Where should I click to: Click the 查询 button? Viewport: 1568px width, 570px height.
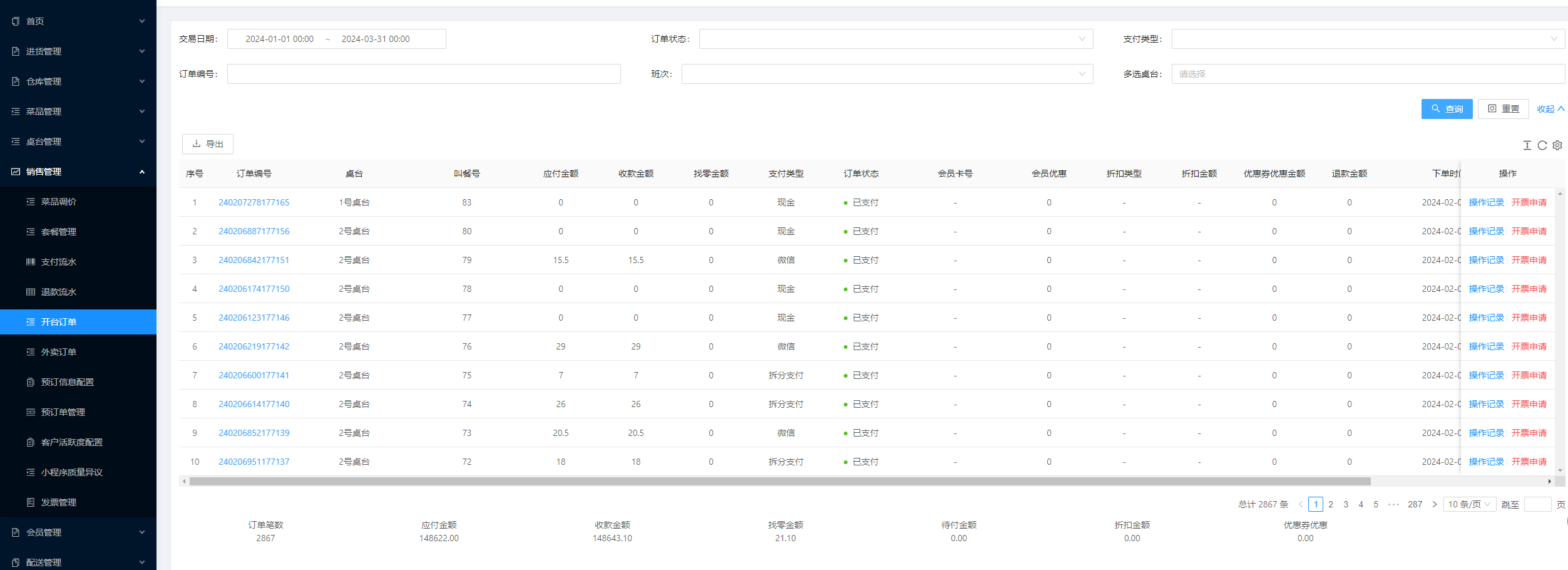point(1447,109)
